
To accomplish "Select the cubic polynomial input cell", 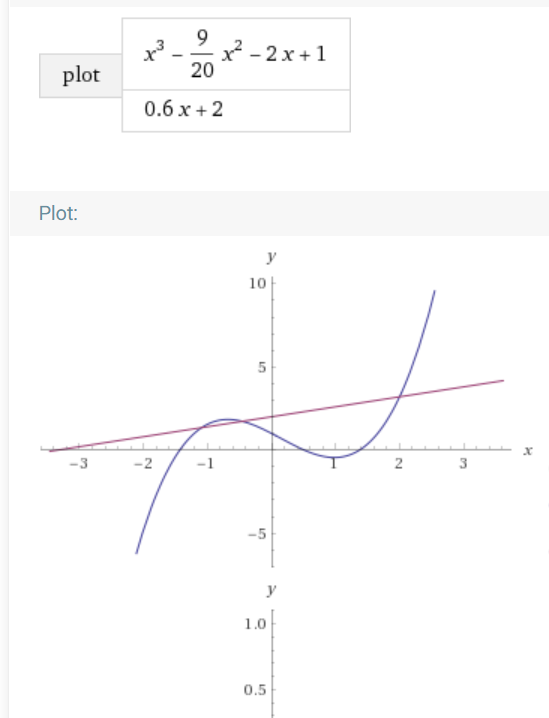I will click(x=236, y=54).
